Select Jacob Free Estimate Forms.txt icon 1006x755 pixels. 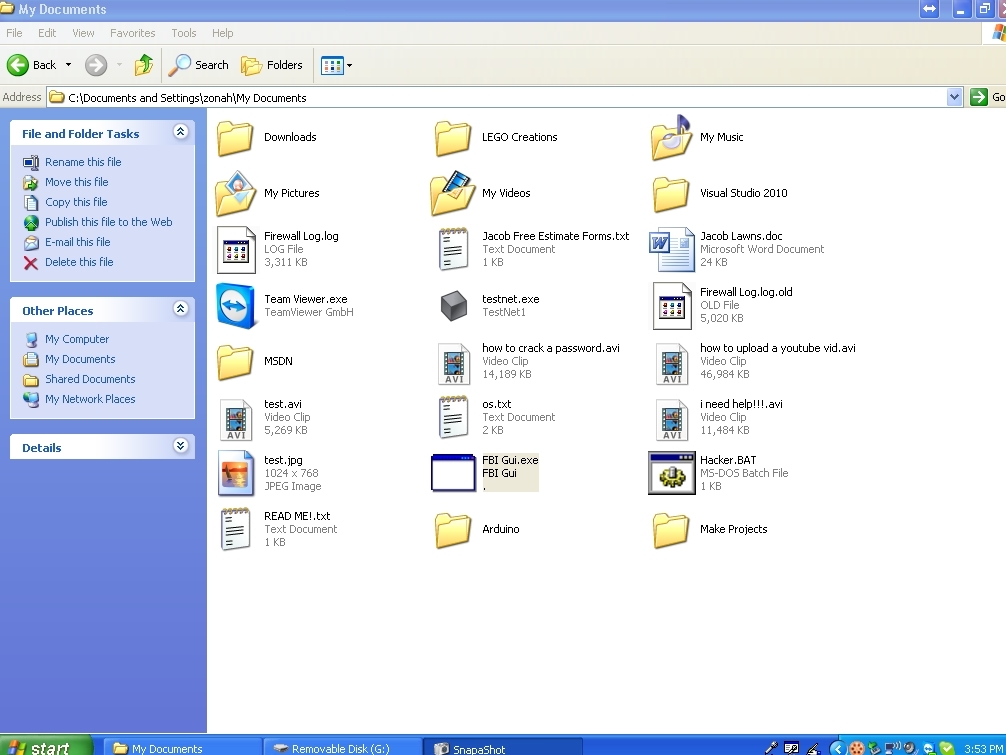453,249
